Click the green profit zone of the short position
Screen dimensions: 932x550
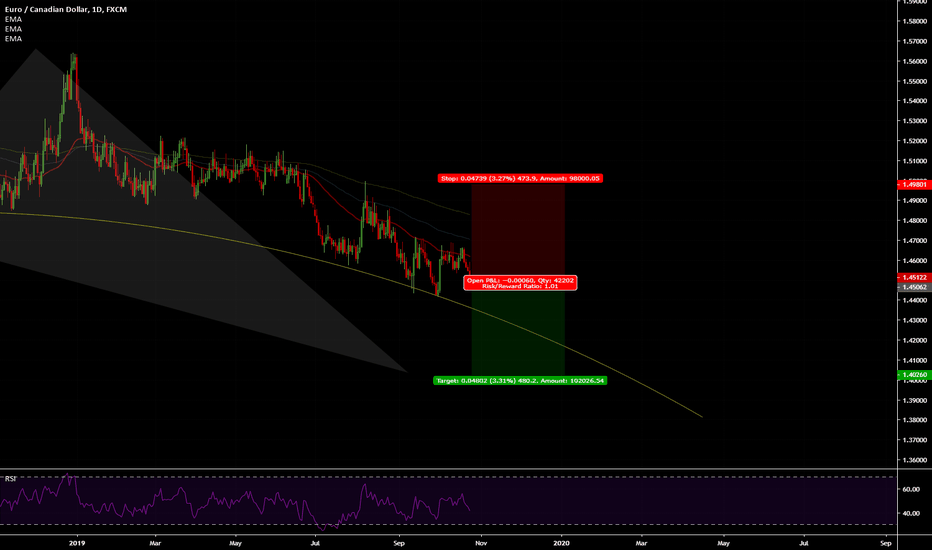pyautogui.click(x=518, y=333)
